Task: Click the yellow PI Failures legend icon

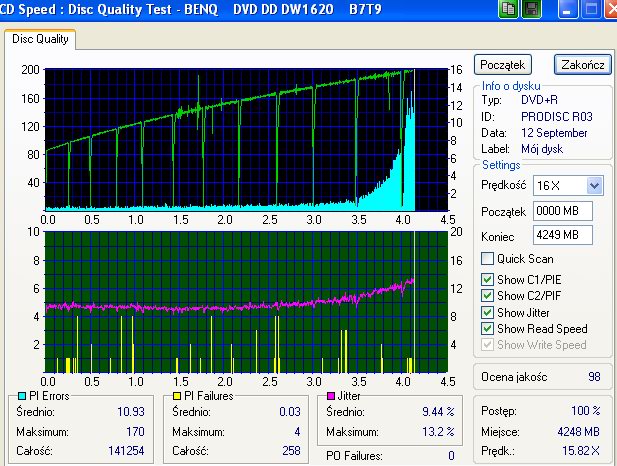Action: click(x=177, y=396)
